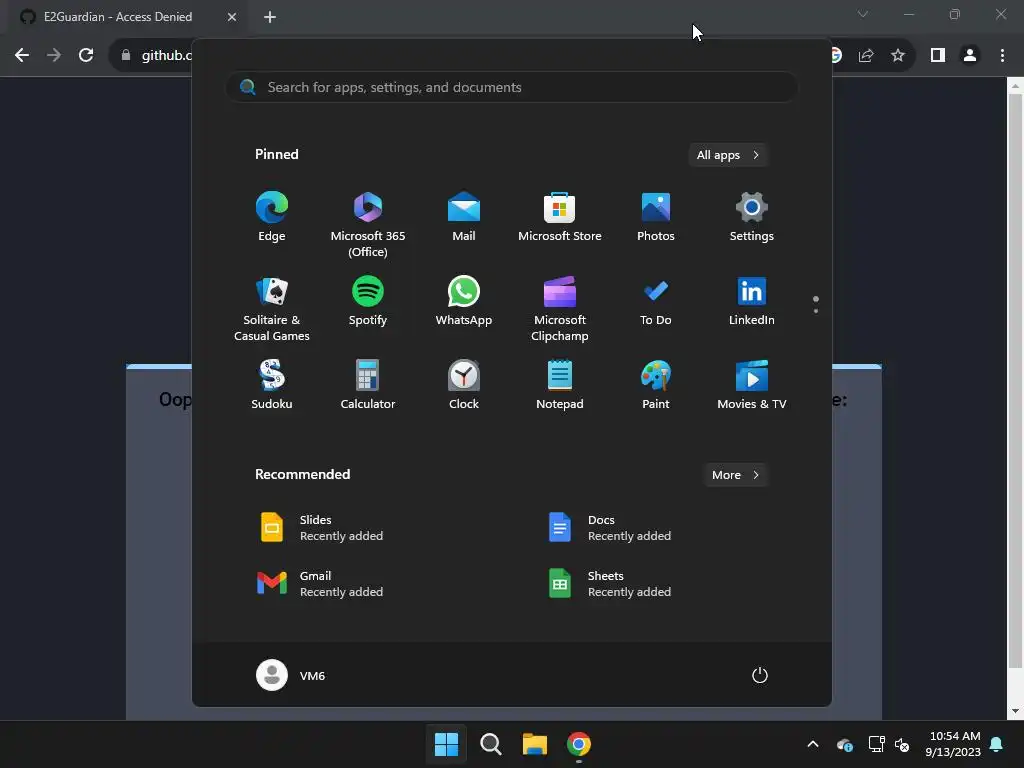Open Chrome three-dot menu
1024x768 pixels.
[x=1002, y=56]
